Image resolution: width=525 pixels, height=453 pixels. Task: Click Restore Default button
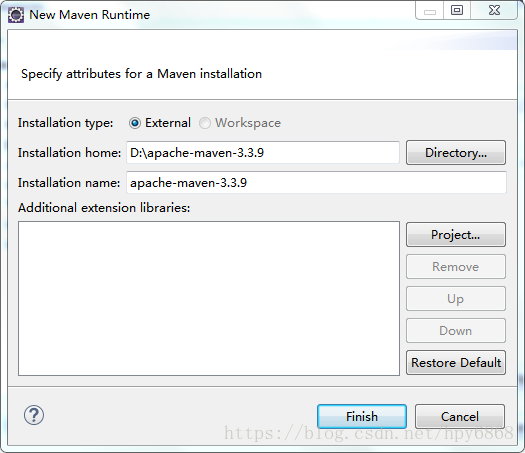coord(456,363)
